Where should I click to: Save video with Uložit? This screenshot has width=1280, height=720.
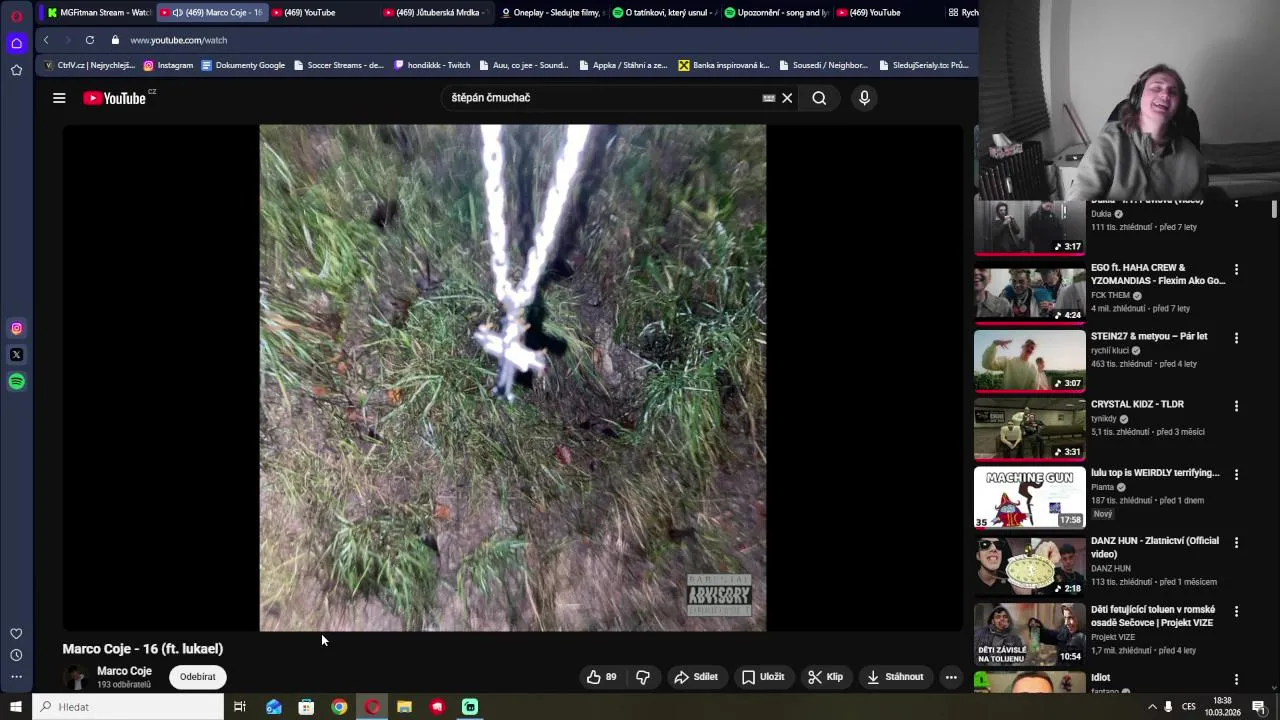tap(763, 677)
